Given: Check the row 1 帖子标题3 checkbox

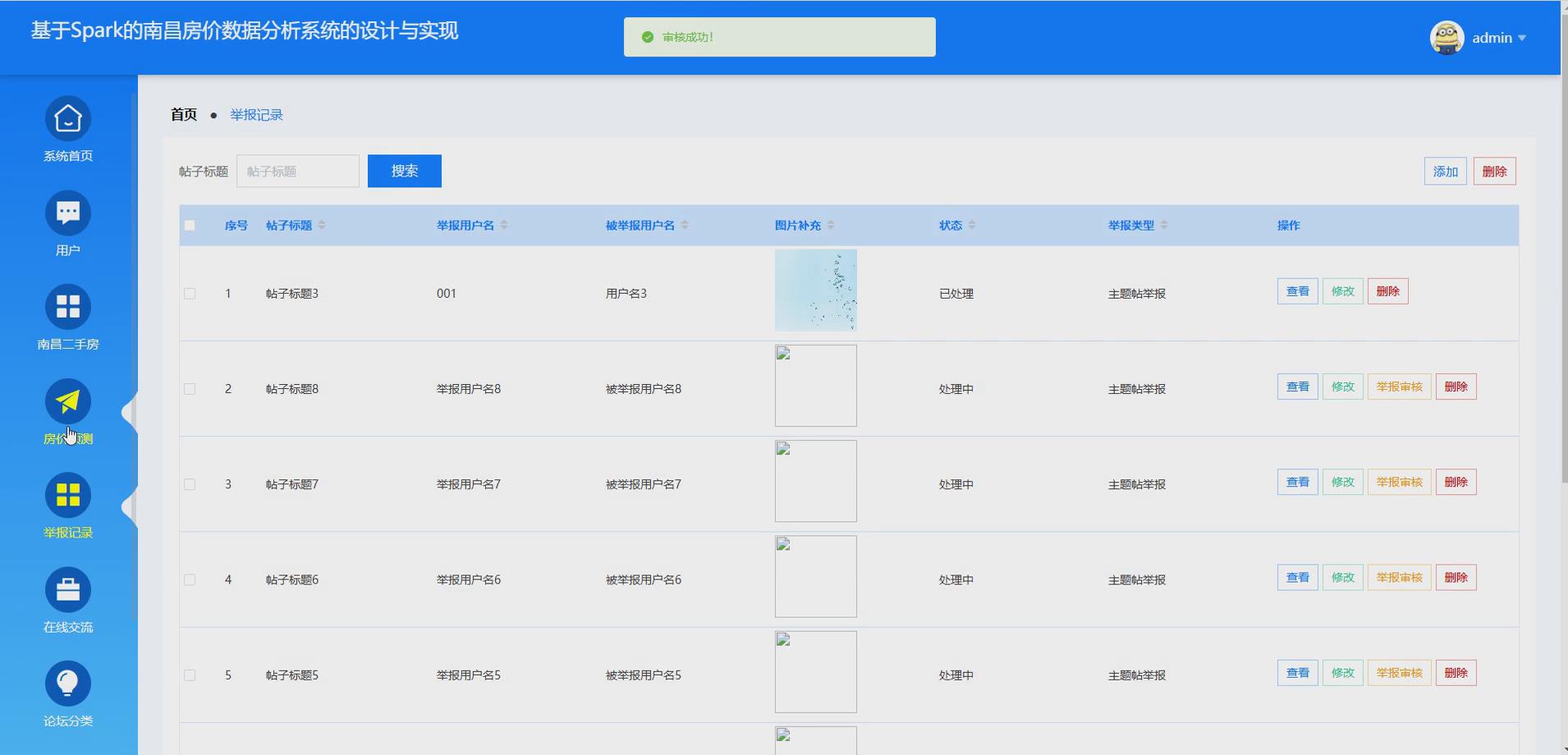Looking at the screenshot, I should (190, 294).
